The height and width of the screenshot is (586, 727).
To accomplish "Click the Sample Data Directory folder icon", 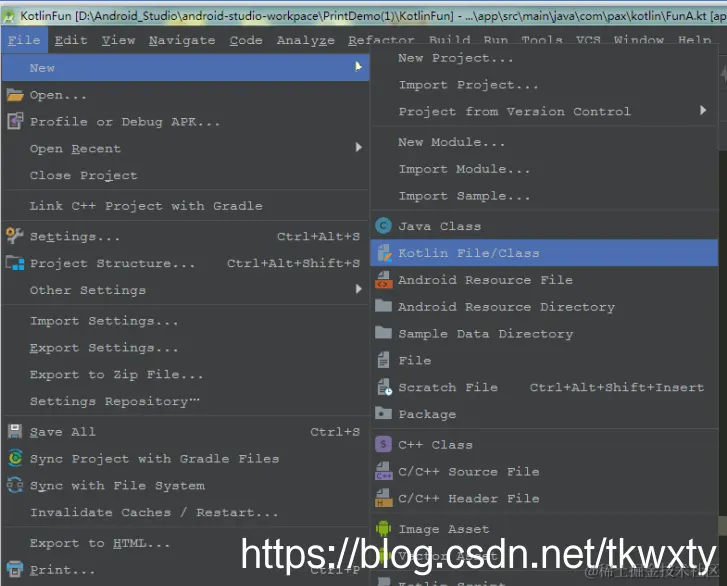I will tap(383, 333).
